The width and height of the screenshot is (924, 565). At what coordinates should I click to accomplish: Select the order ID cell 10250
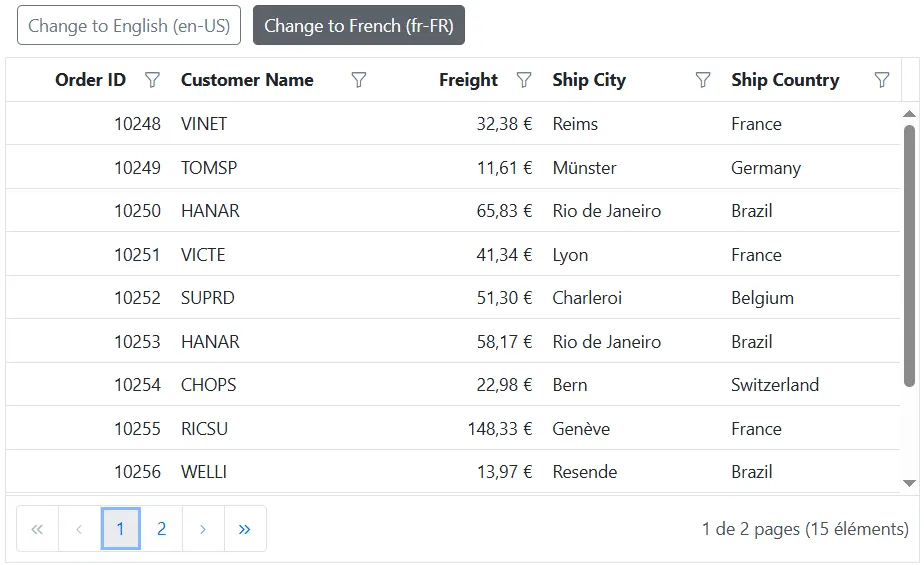[137, 211]
